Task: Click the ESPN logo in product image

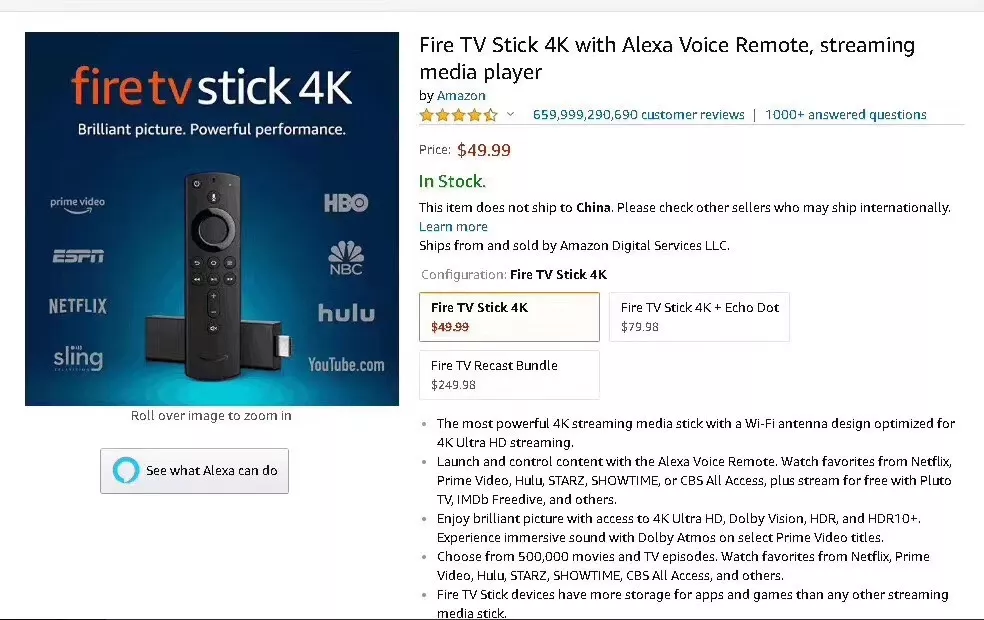Action: (x=78, y=256)
